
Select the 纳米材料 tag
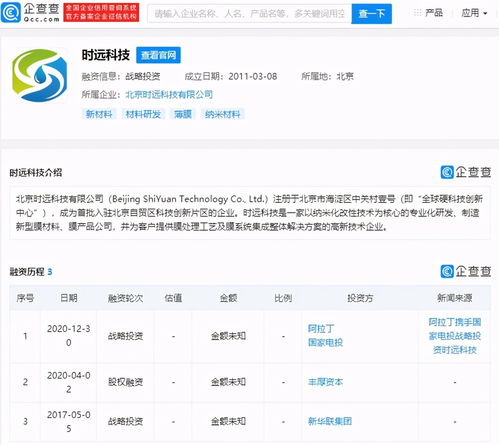click(x=223, y=114)
